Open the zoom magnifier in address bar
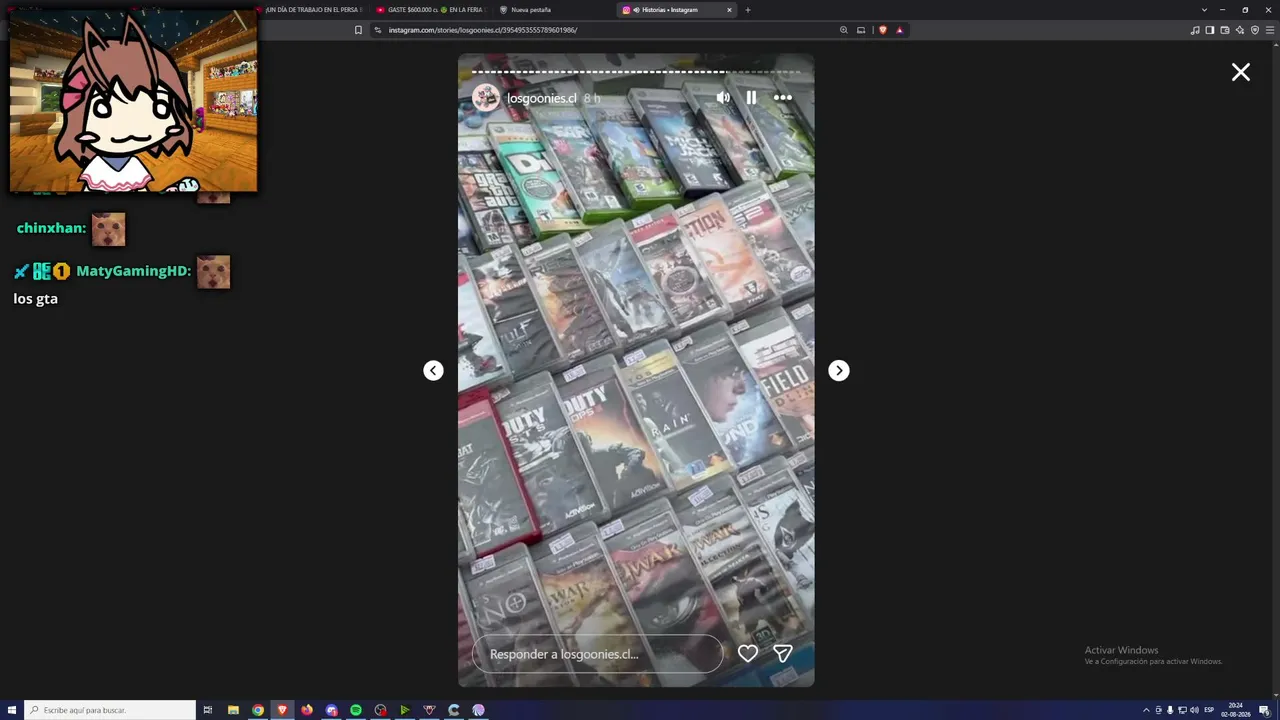Screen dimensions: 1280x720 point(844,30)
